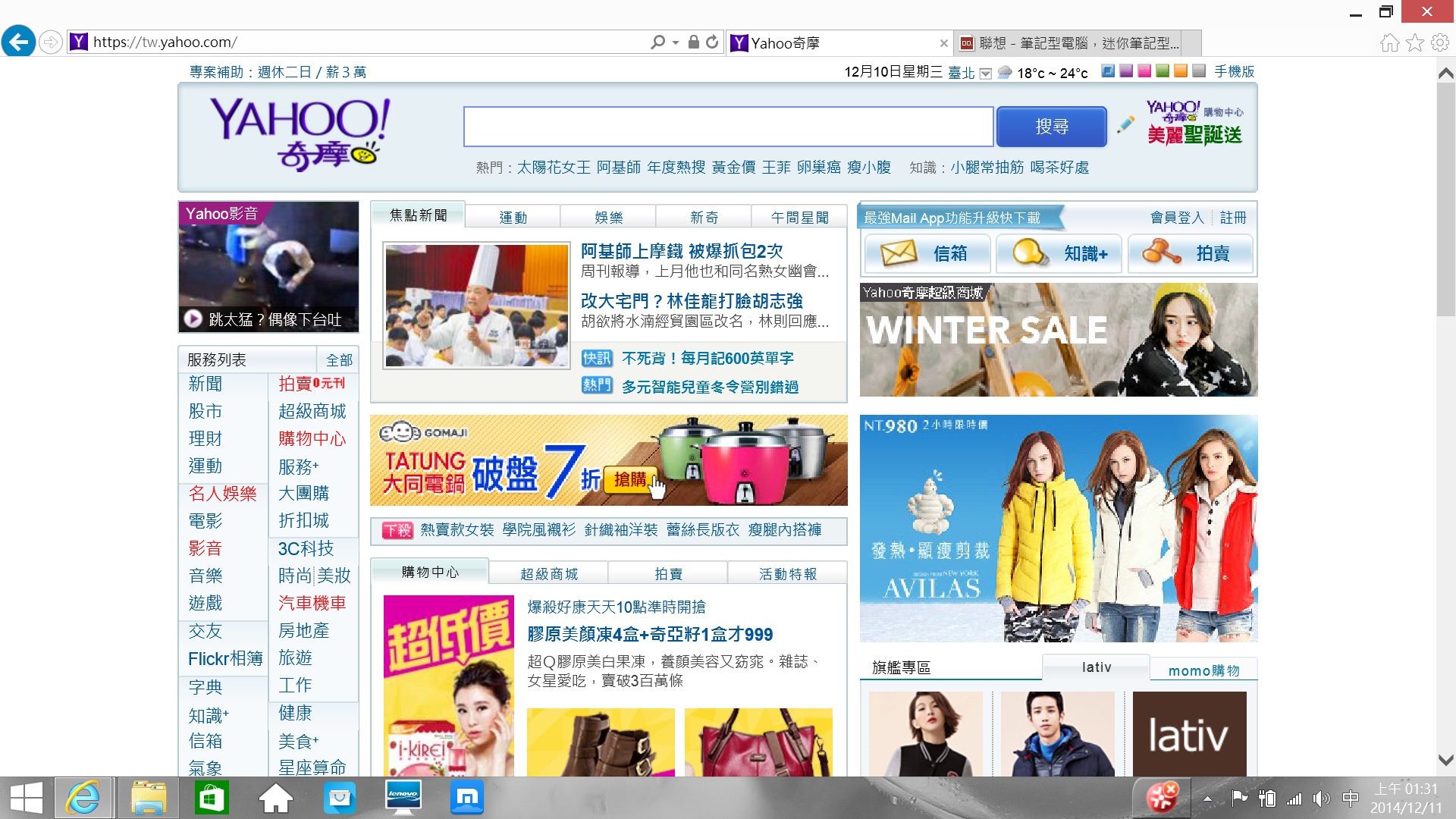
Task: Switch to the 聯想 browser tab
Action: [1069, 43]
